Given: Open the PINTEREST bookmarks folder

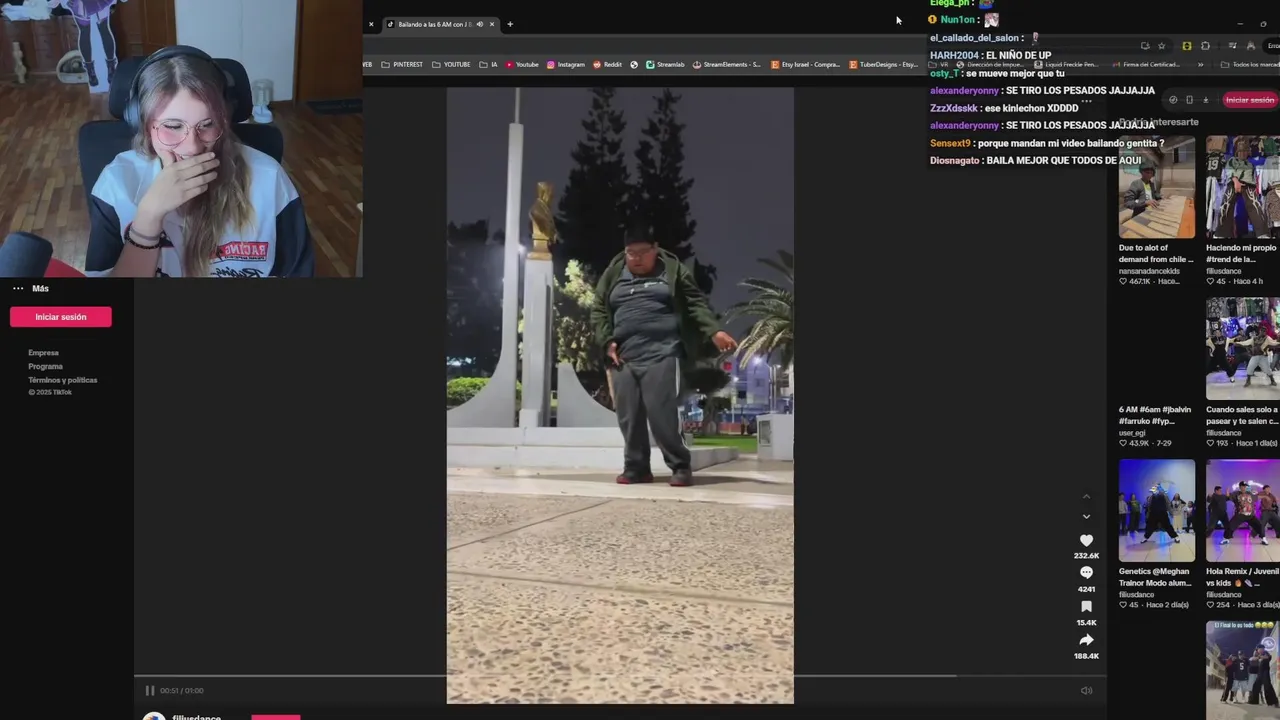Looking at the screenshot, I should point(402,64).
